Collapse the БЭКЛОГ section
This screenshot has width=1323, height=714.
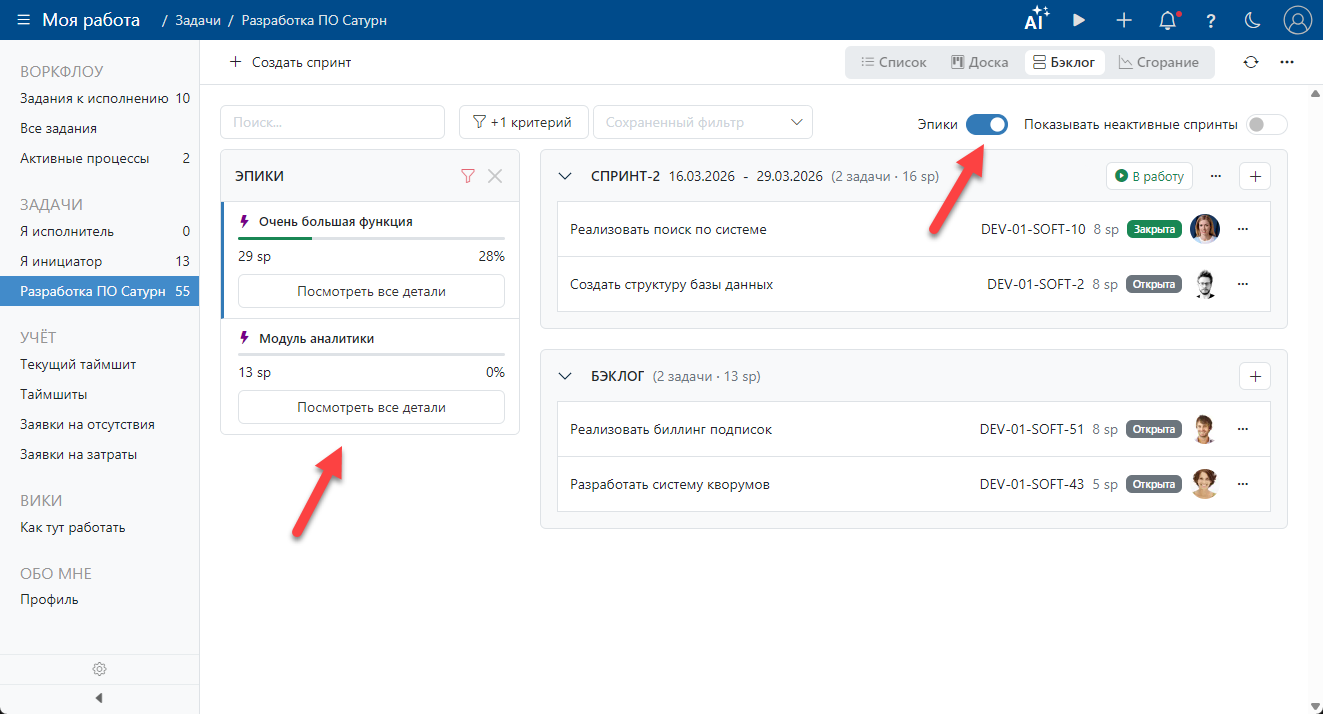pos(565,376)
